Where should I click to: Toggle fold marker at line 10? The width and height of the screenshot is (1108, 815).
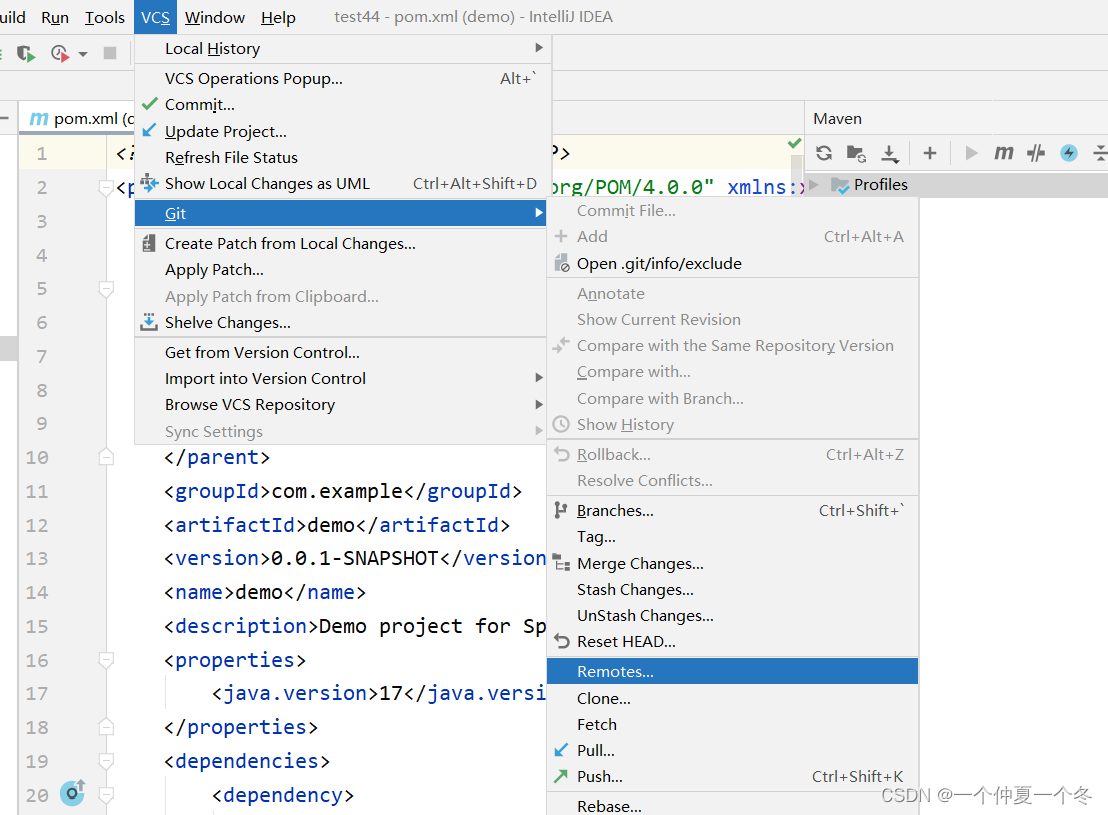point(106,457)
